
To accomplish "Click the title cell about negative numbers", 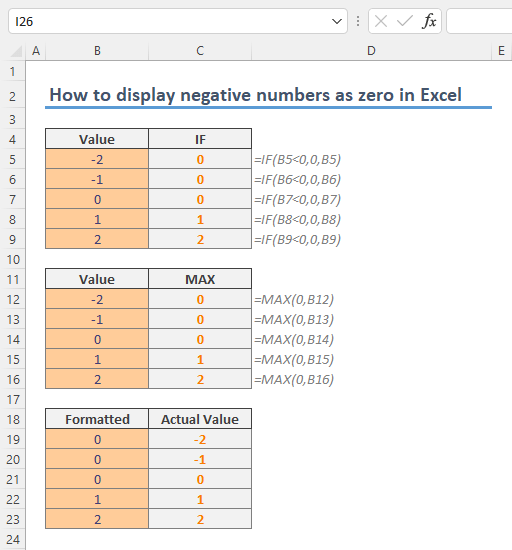I will point(255,95).
